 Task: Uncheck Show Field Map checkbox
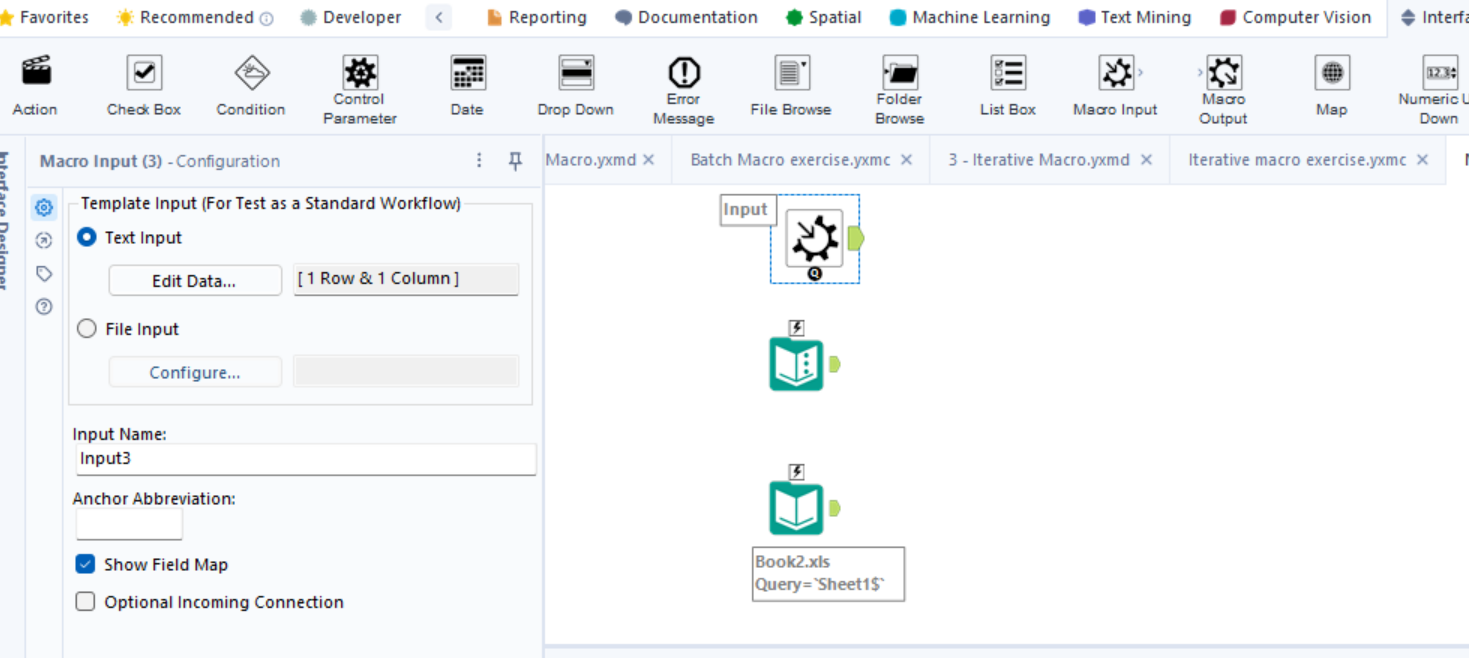tap(85, 564)
